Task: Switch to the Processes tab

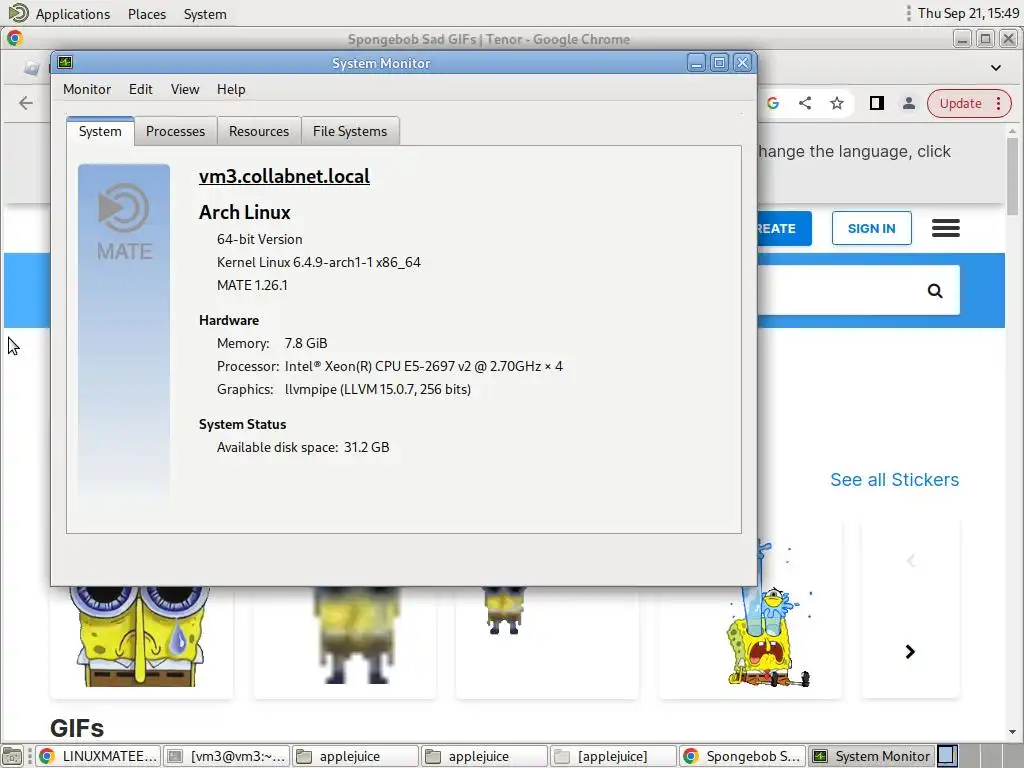Action: 175,131
